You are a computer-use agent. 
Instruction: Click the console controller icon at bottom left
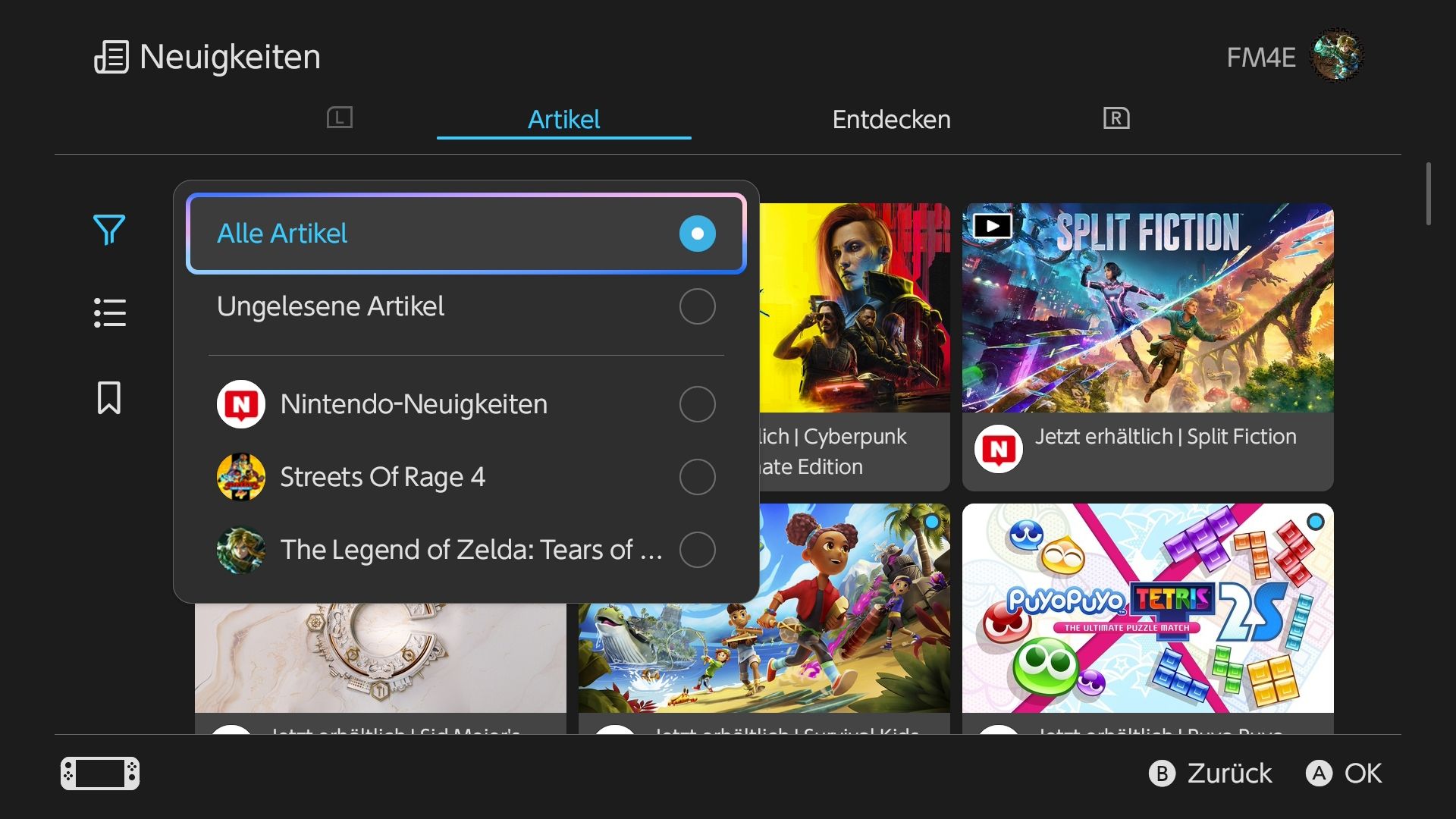(100, 773)
